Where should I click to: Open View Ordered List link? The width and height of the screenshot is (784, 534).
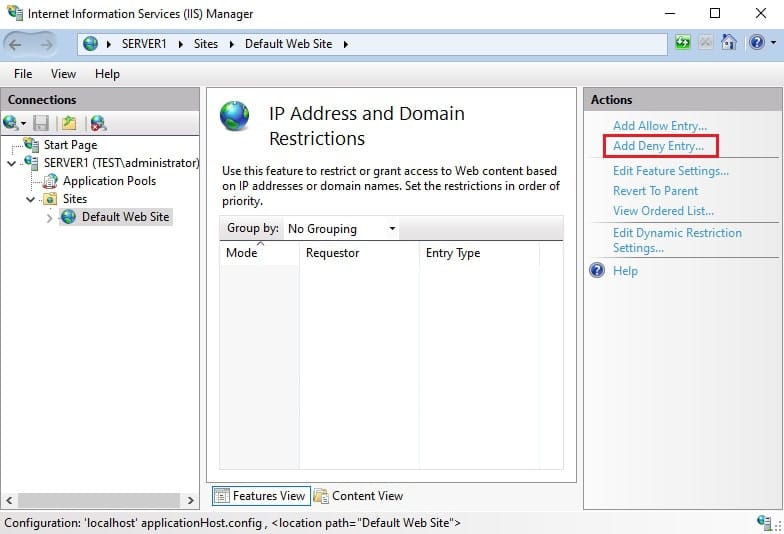664,211
